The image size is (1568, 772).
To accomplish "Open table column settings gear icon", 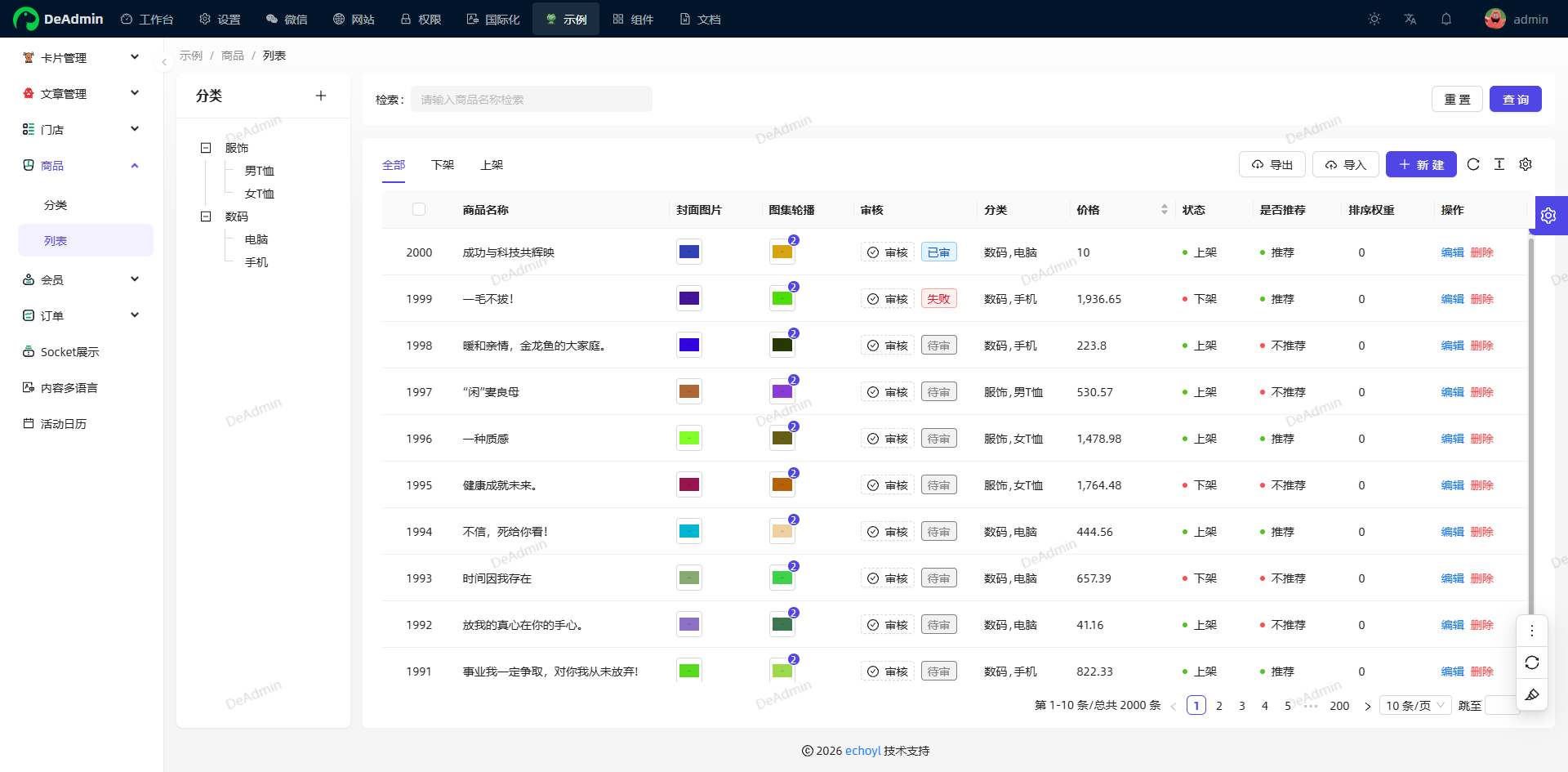I will pyautogui.click(x=1526, y=164).
